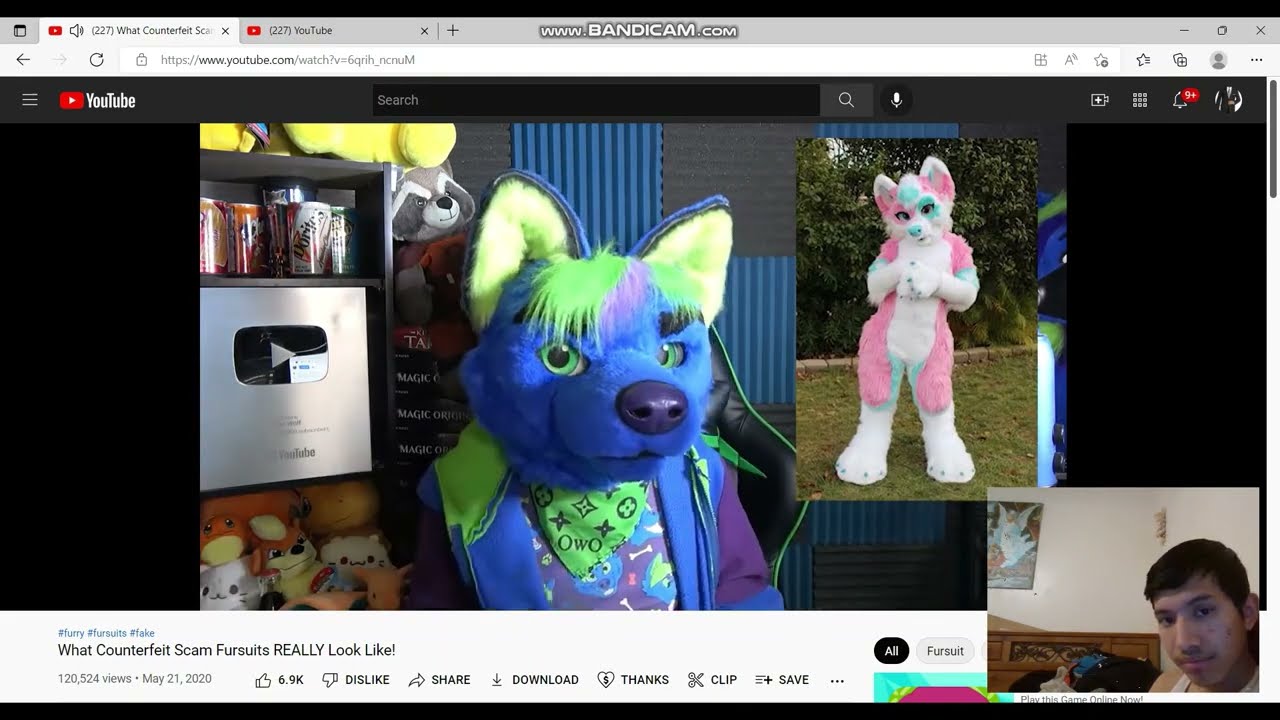This screenshot has width=1280, height=720.
Task: Open the YouTube guide hamburger menu
Action: (30, 100)
